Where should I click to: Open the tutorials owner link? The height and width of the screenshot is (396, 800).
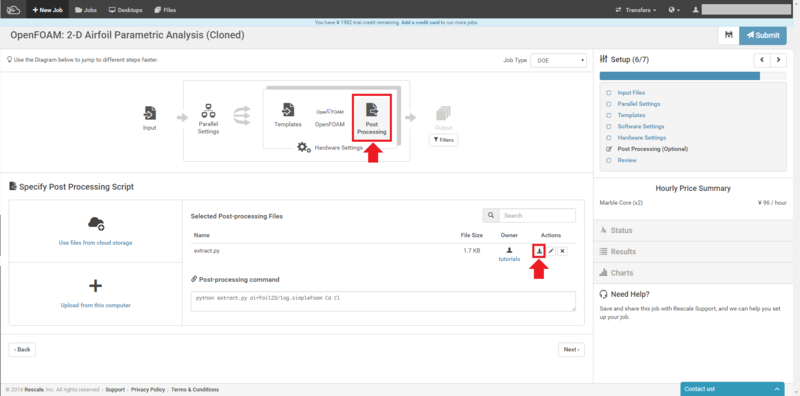[x=509, y=259]
